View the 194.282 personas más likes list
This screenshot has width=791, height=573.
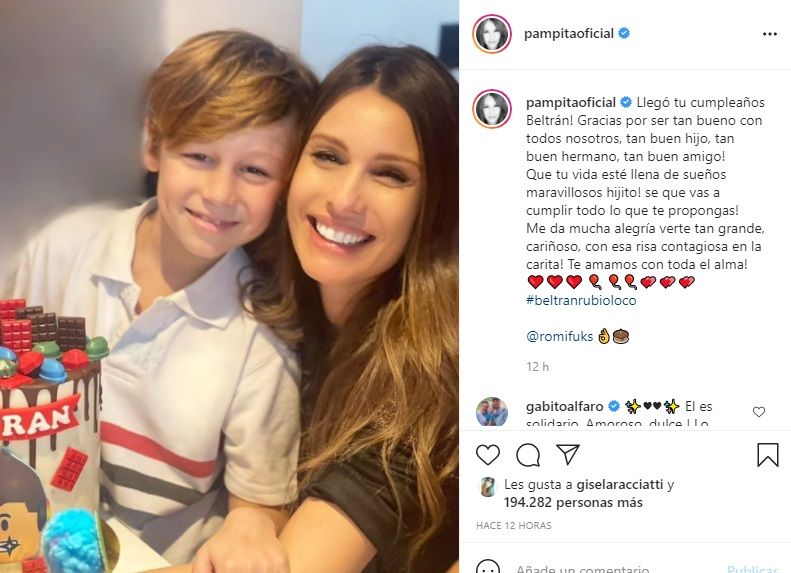[573, 502]
